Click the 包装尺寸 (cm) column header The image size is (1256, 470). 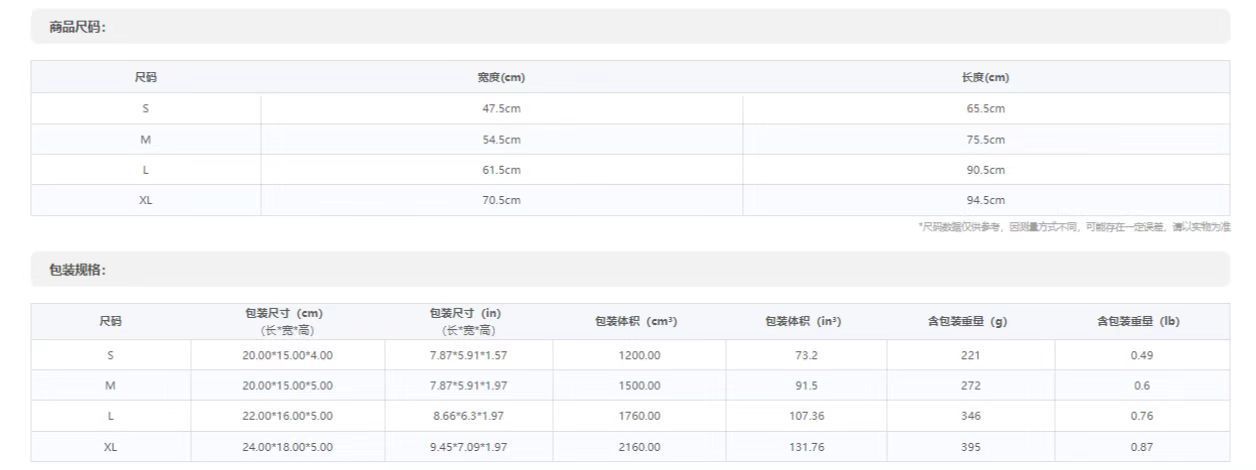(287, 321)
